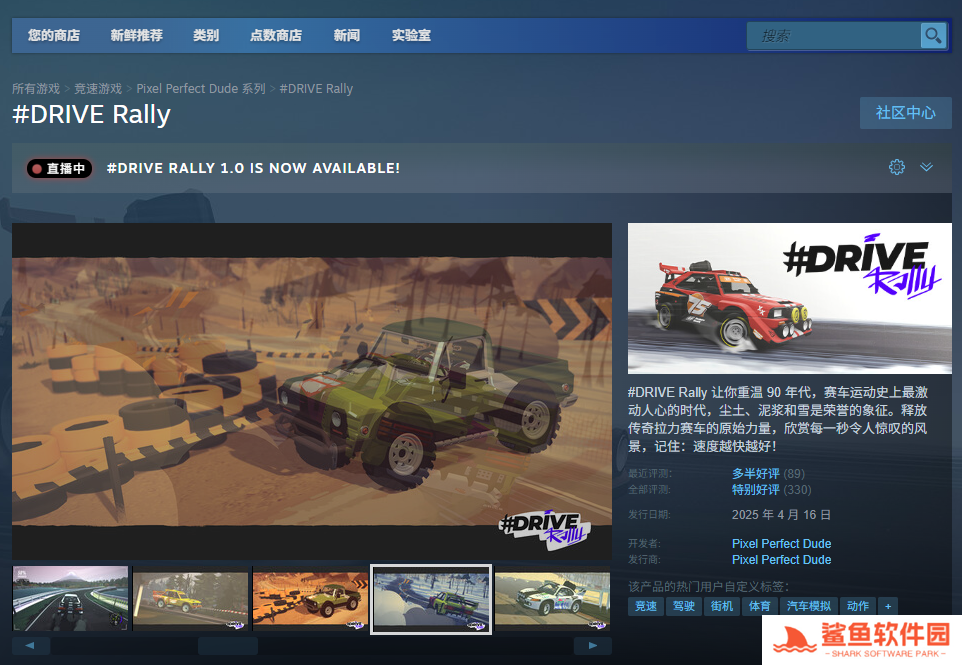Screen dimensions: 962x665
Task: Expand the live broadcast panel chevron
Action: click(927, 167)
